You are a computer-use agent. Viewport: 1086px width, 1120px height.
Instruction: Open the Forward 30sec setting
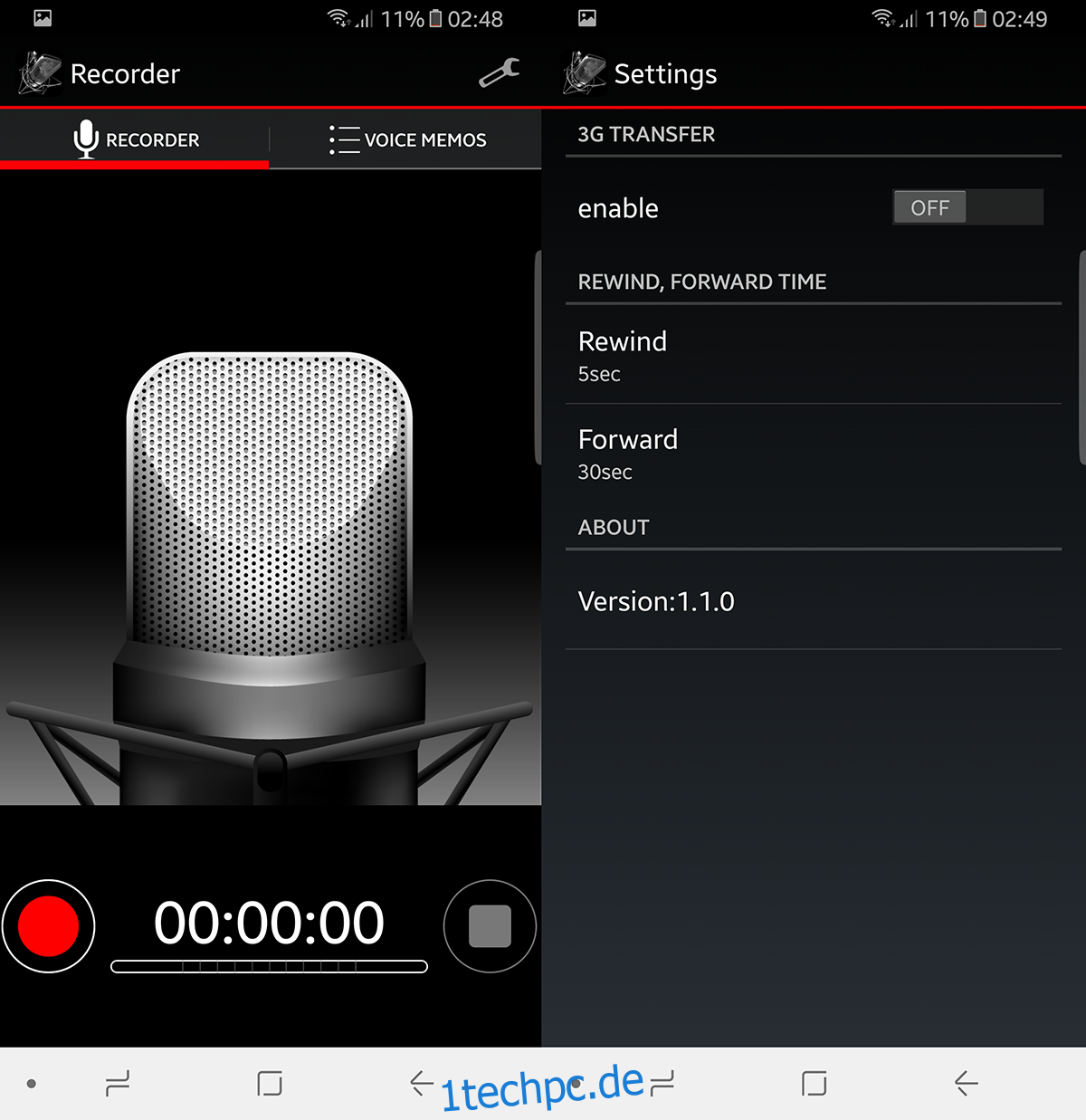tap(814, 454)
